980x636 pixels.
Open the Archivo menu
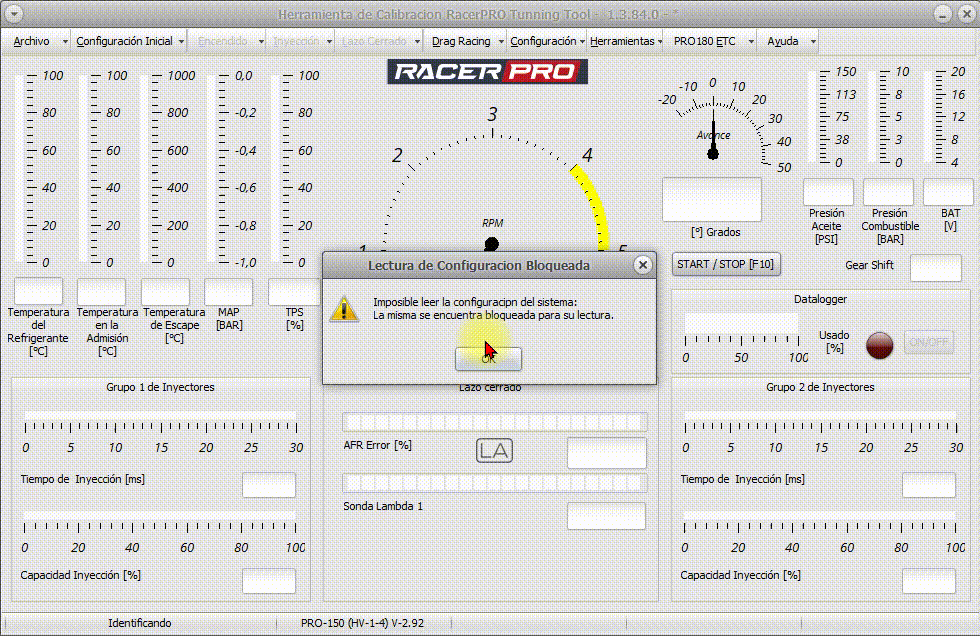(x=32, y=41)
